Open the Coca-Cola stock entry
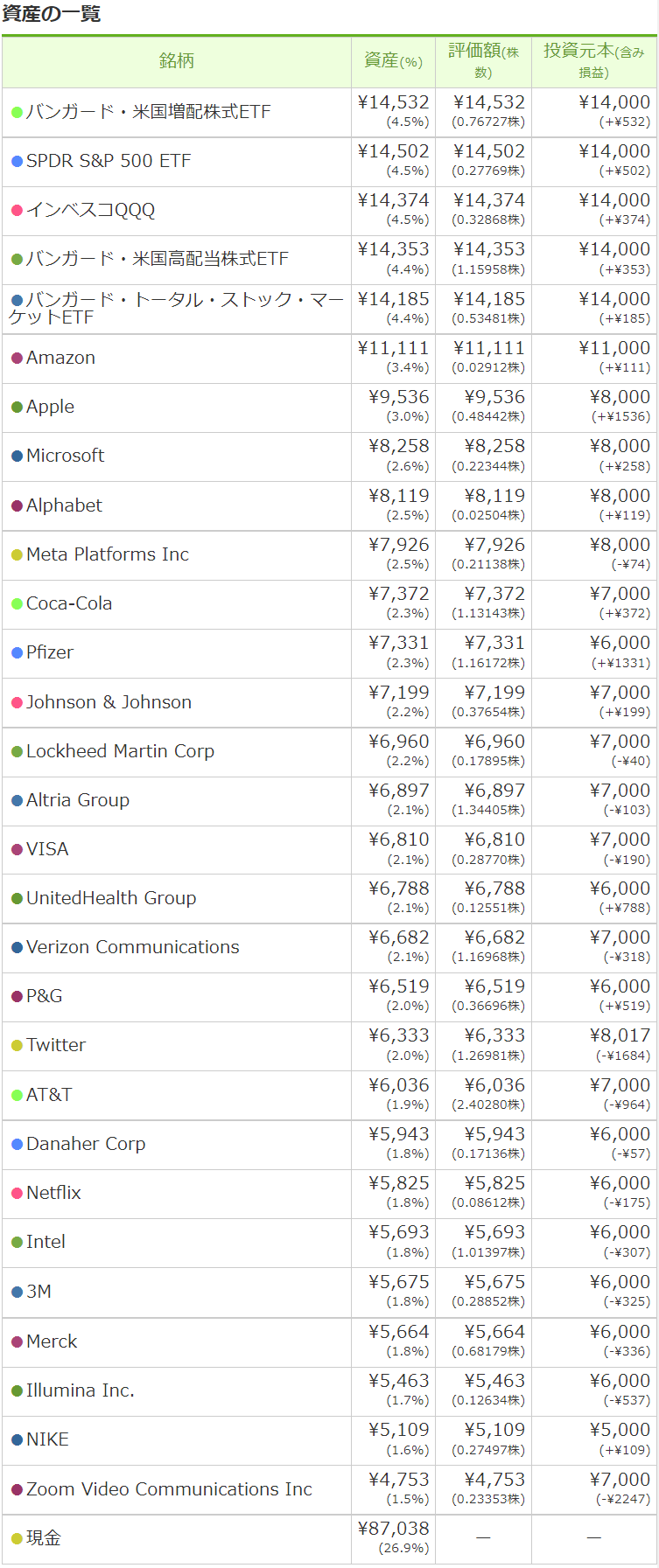Screen dimensions: 659x1568 (329, 604)
